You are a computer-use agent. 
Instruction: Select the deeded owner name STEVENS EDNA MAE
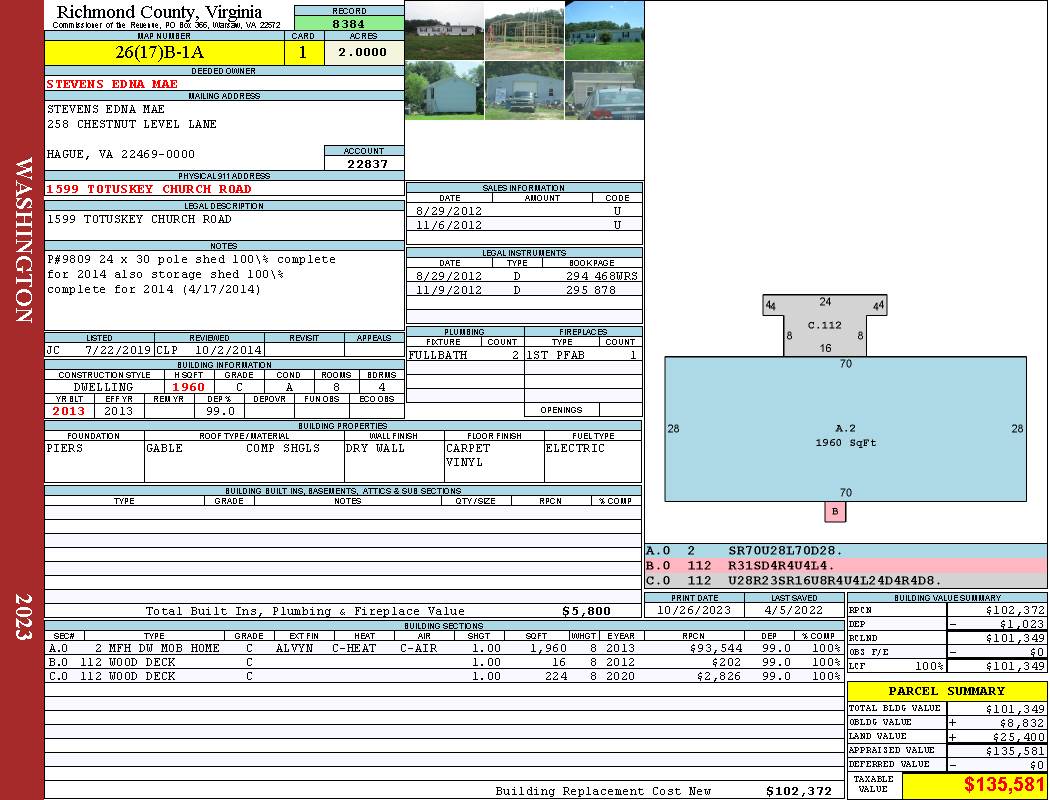pos(112,84)
